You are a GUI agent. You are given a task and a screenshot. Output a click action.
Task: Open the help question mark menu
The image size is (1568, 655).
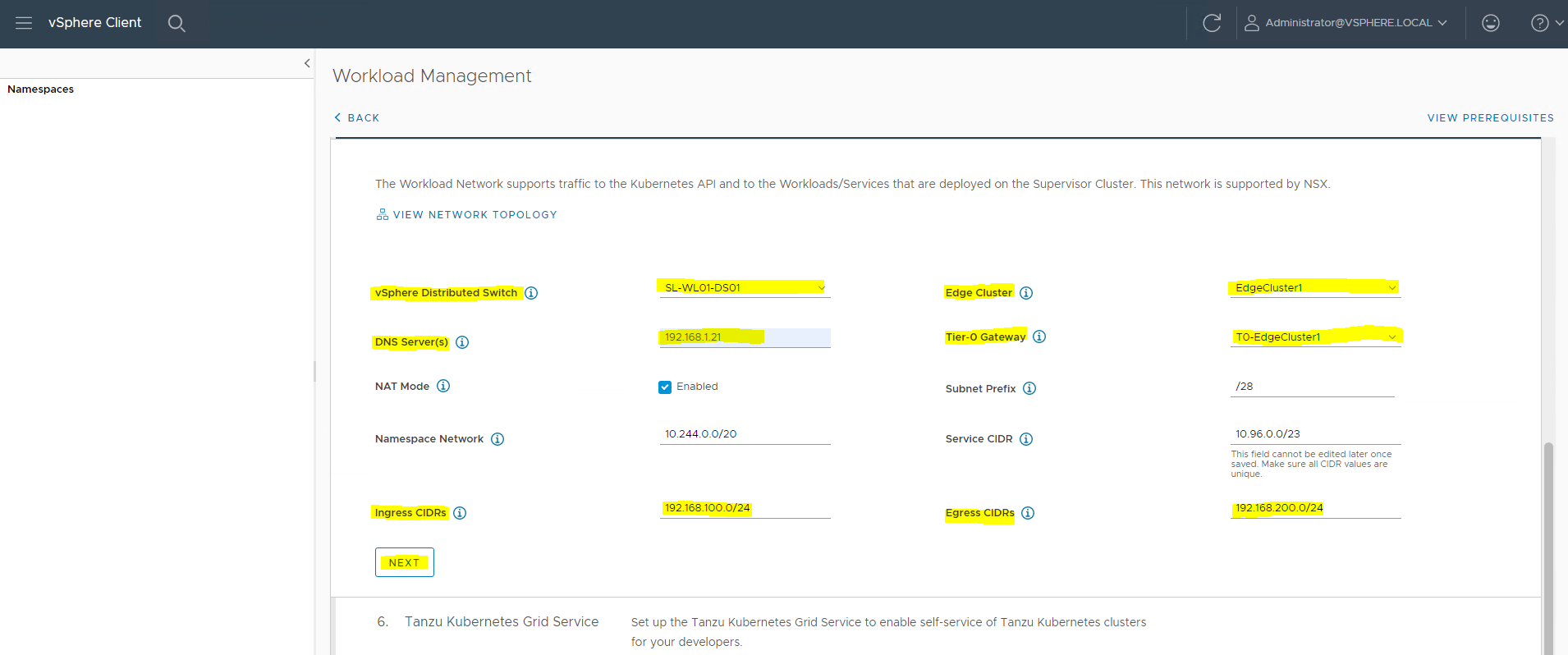(x=1547, y=23)
